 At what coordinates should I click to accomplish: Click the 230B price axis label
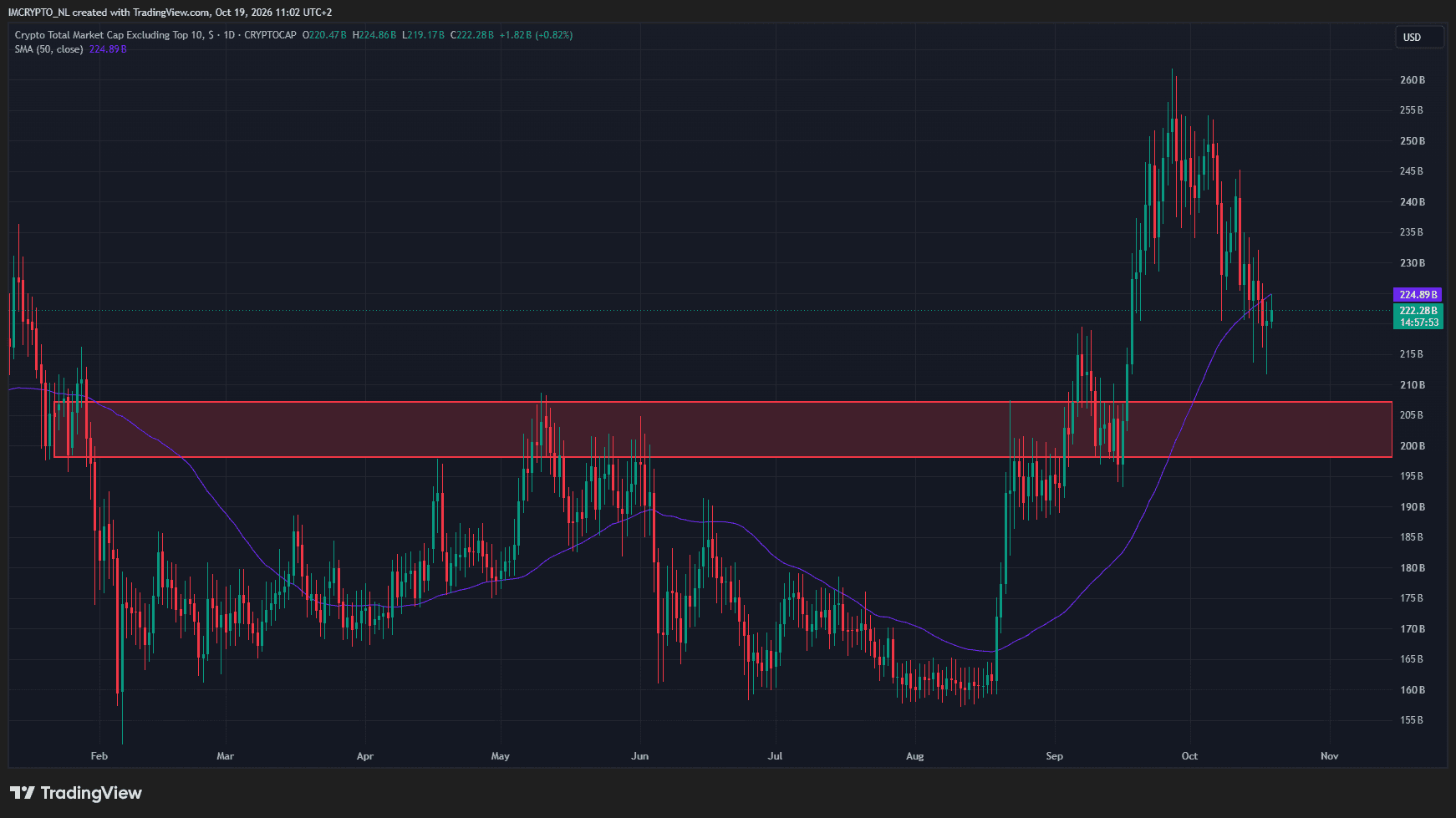(x=1412, y=263)
